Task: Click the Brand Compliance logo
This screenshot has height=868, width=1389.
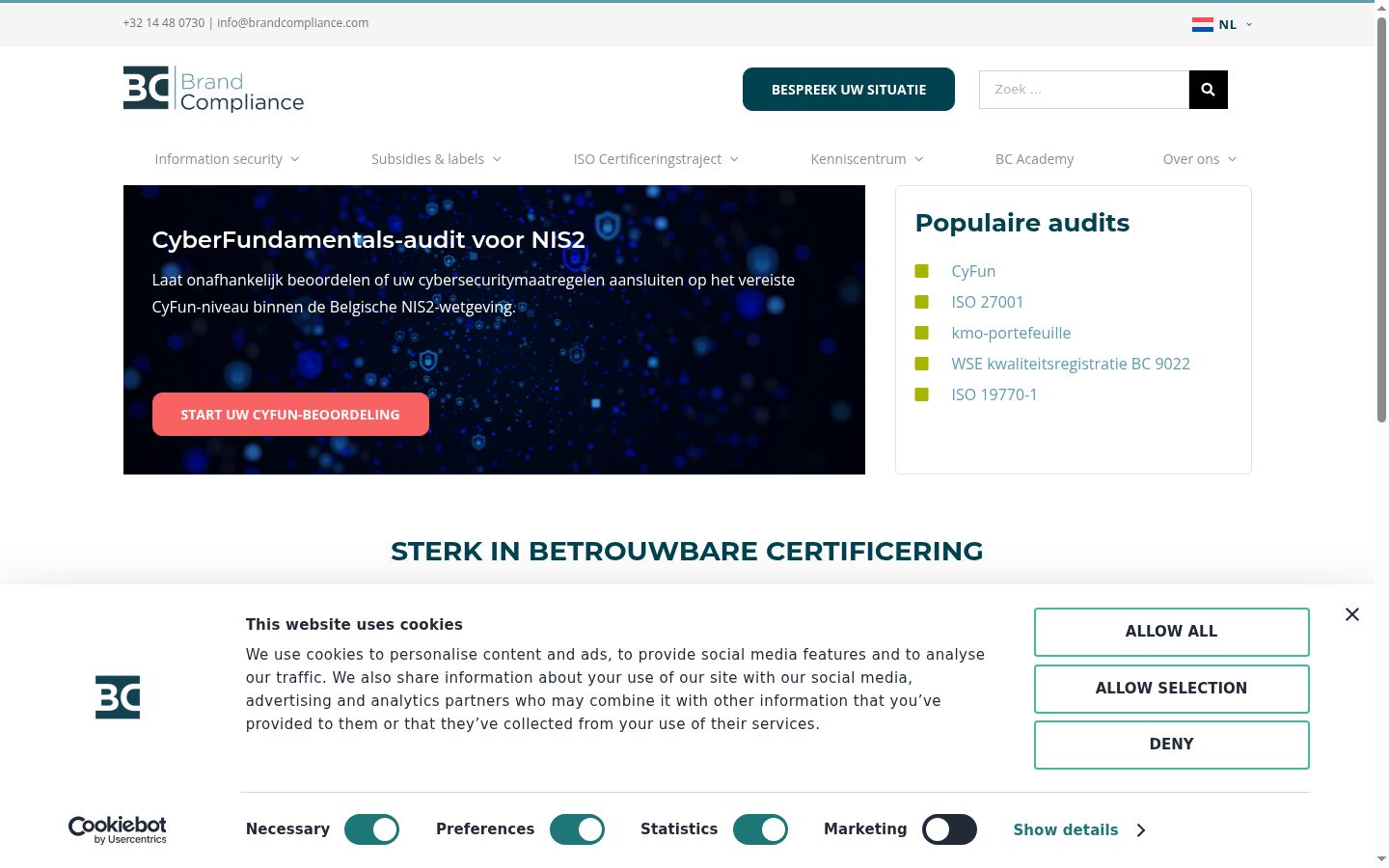Action: coord(213,90)
